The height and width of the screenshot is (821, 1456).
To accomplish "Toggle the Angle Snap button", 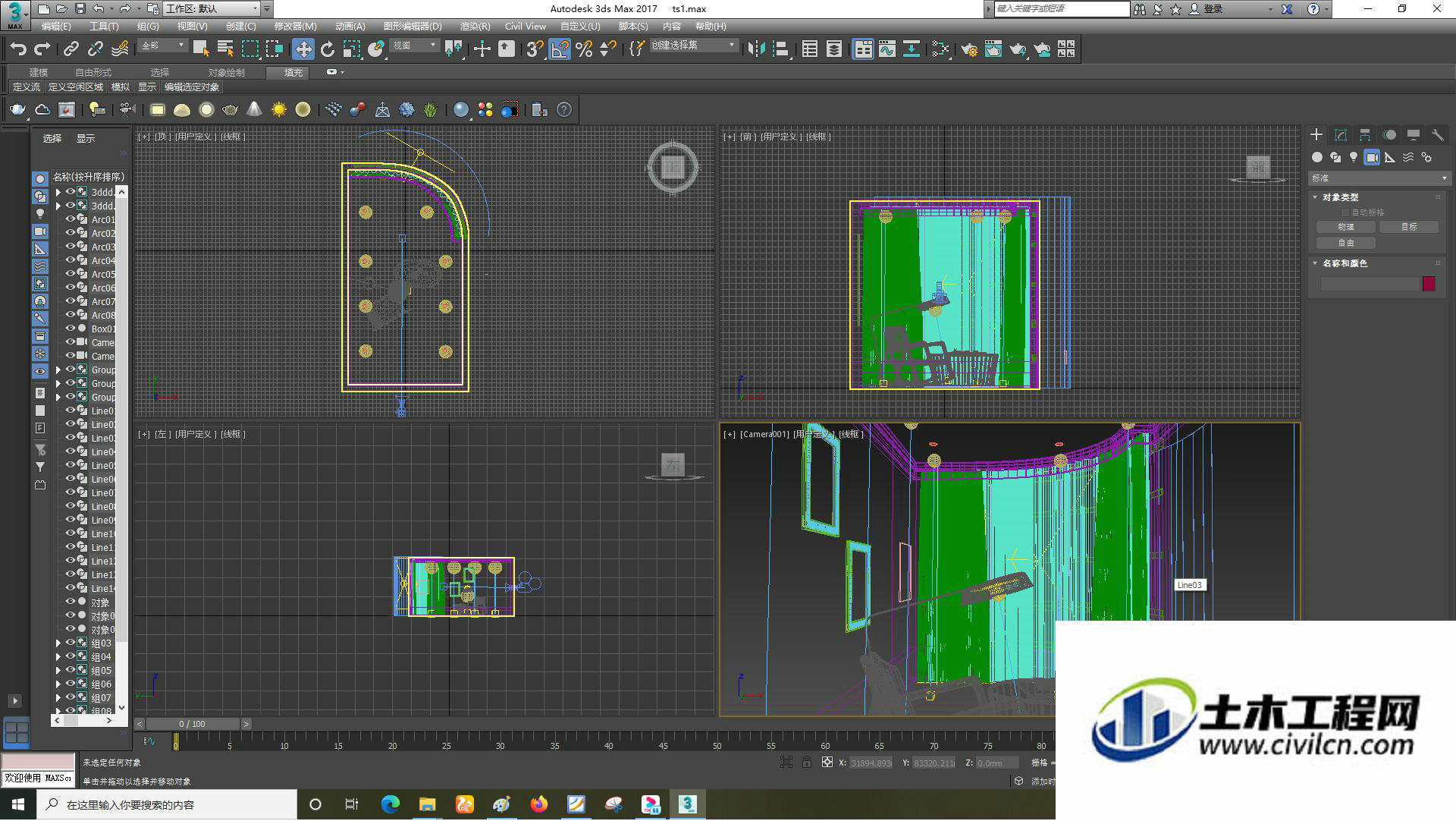I will tap(560, 49).
